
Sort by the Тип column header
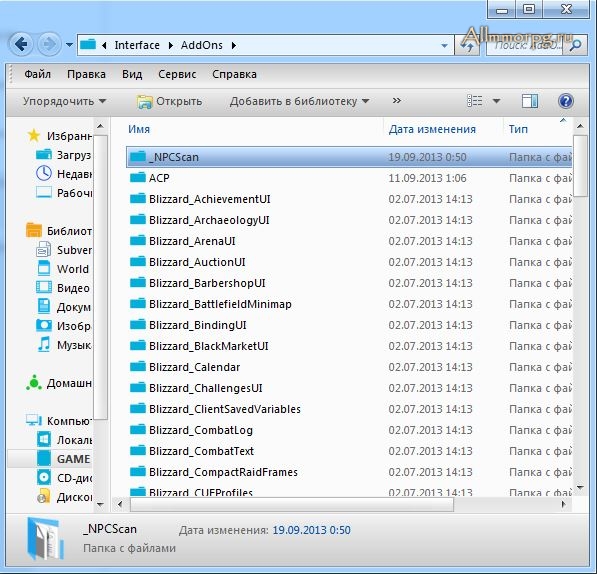pyautogui.click(x=518, y=129)
